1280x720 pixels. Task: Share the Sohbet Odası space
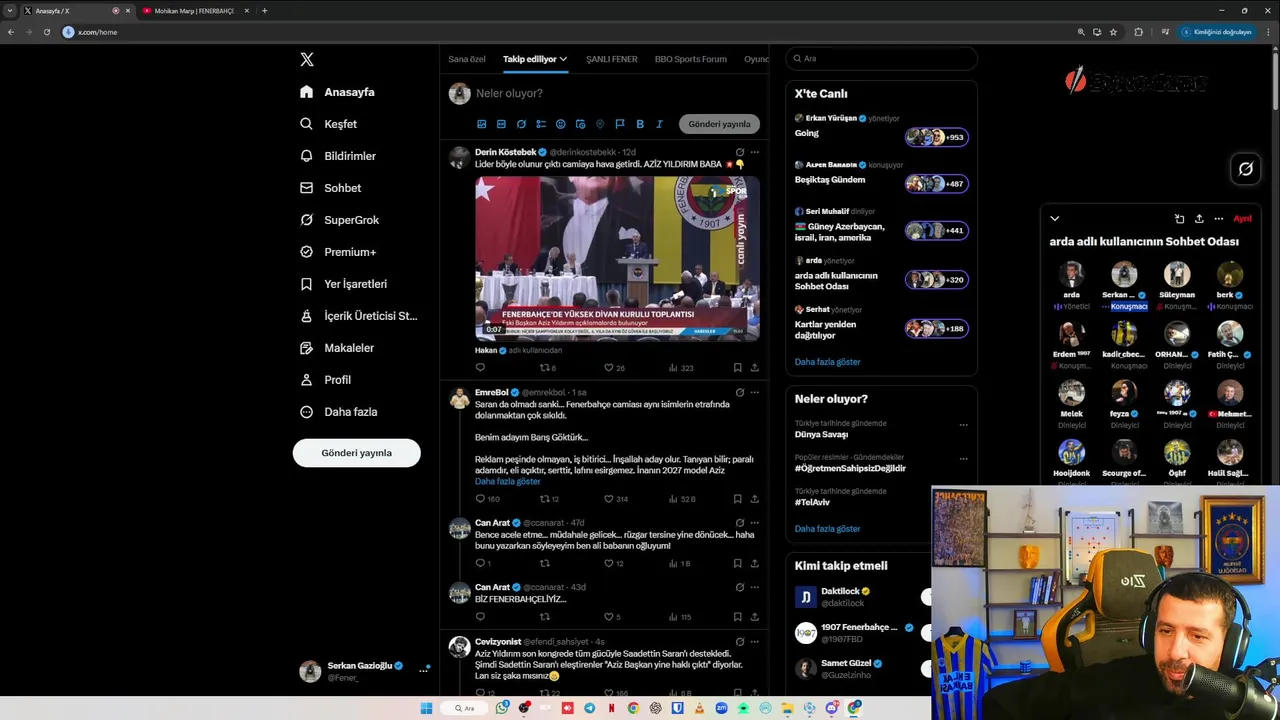(1199, 218)
